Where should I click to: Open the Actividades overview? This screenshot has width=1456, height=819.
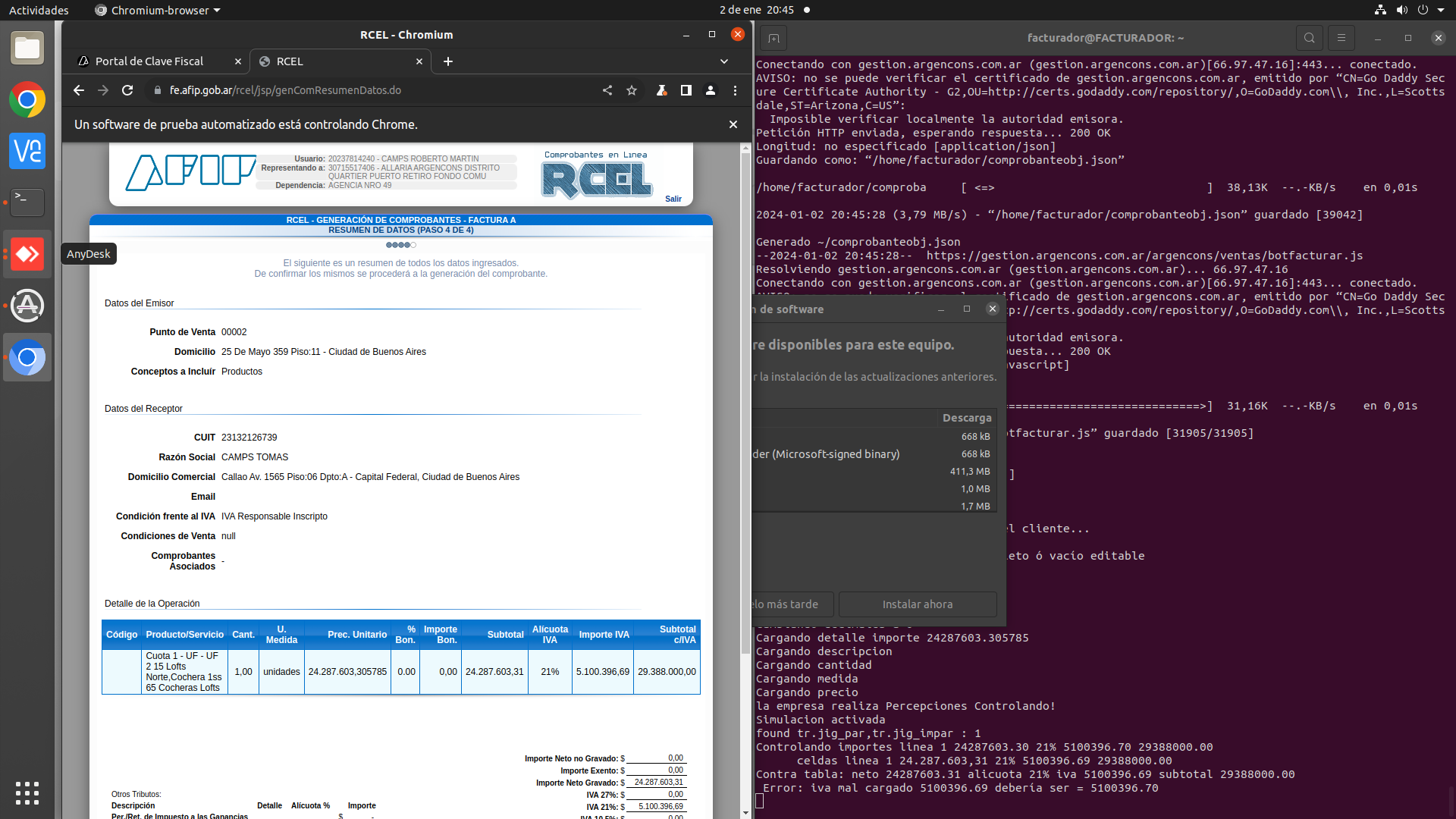click(39, 10)
